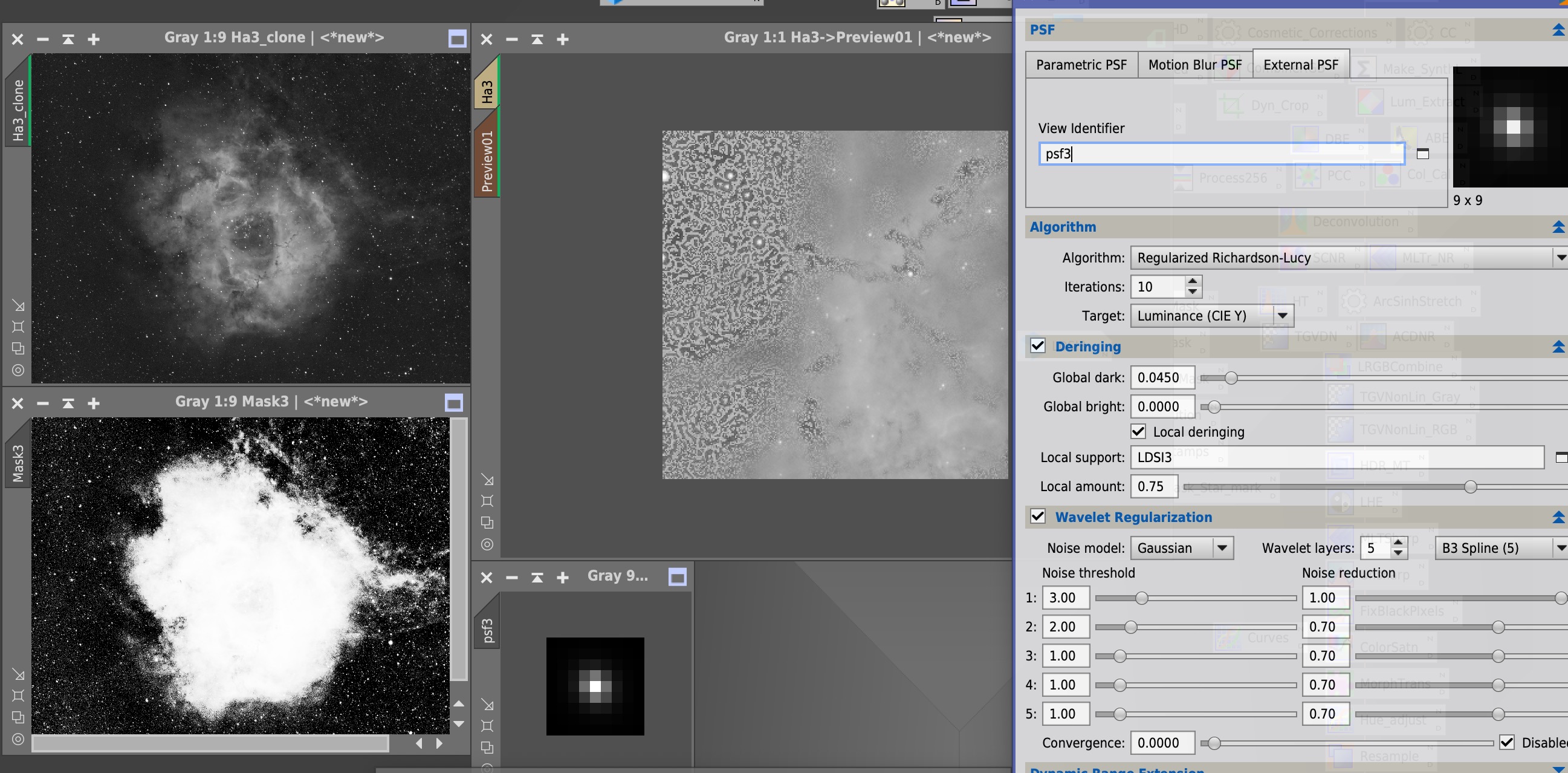This screenshot has width=1568, height=773.
Task: Click the overlapping squares icon in Ha3 preview window strip
Action: coord(488,523)
